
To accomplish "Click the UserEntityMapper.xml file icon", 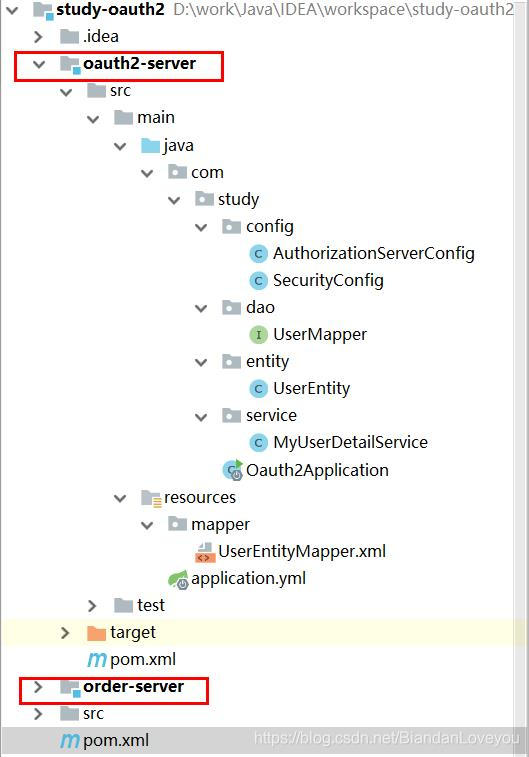I will pos(205,552).
